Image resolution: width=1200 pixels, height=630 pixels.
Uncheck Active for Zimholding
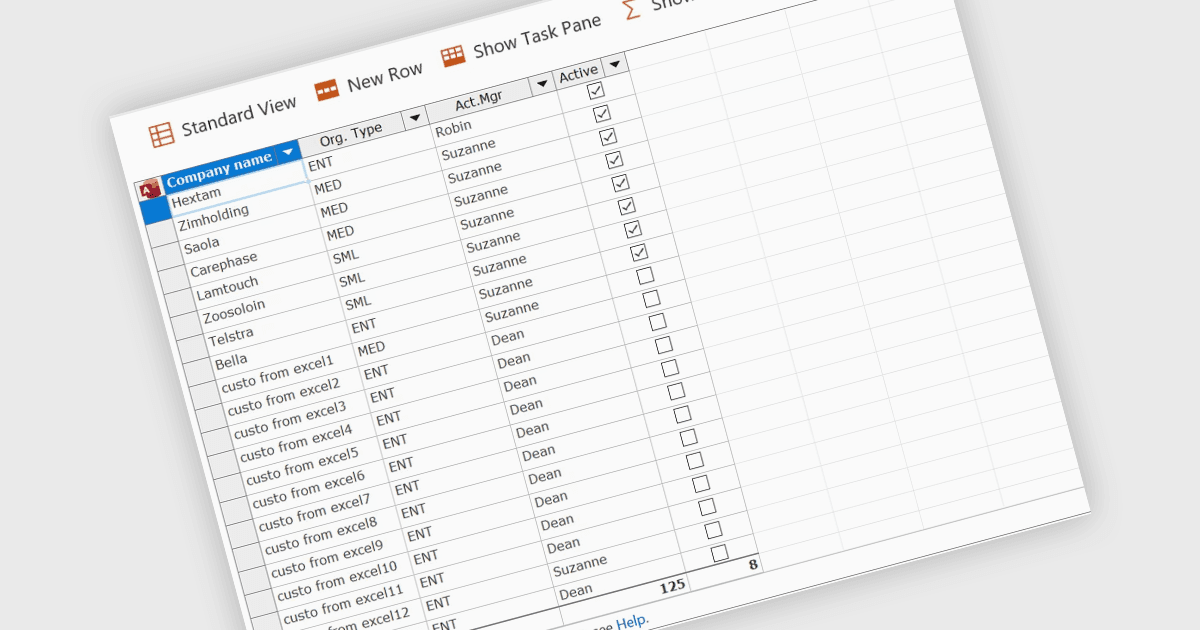pos(602,113)
